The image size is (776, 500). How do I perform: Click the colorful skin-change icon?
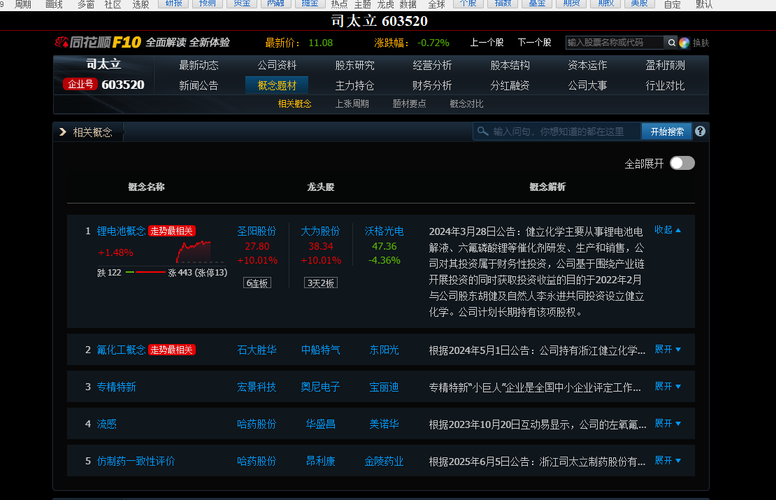684,43
